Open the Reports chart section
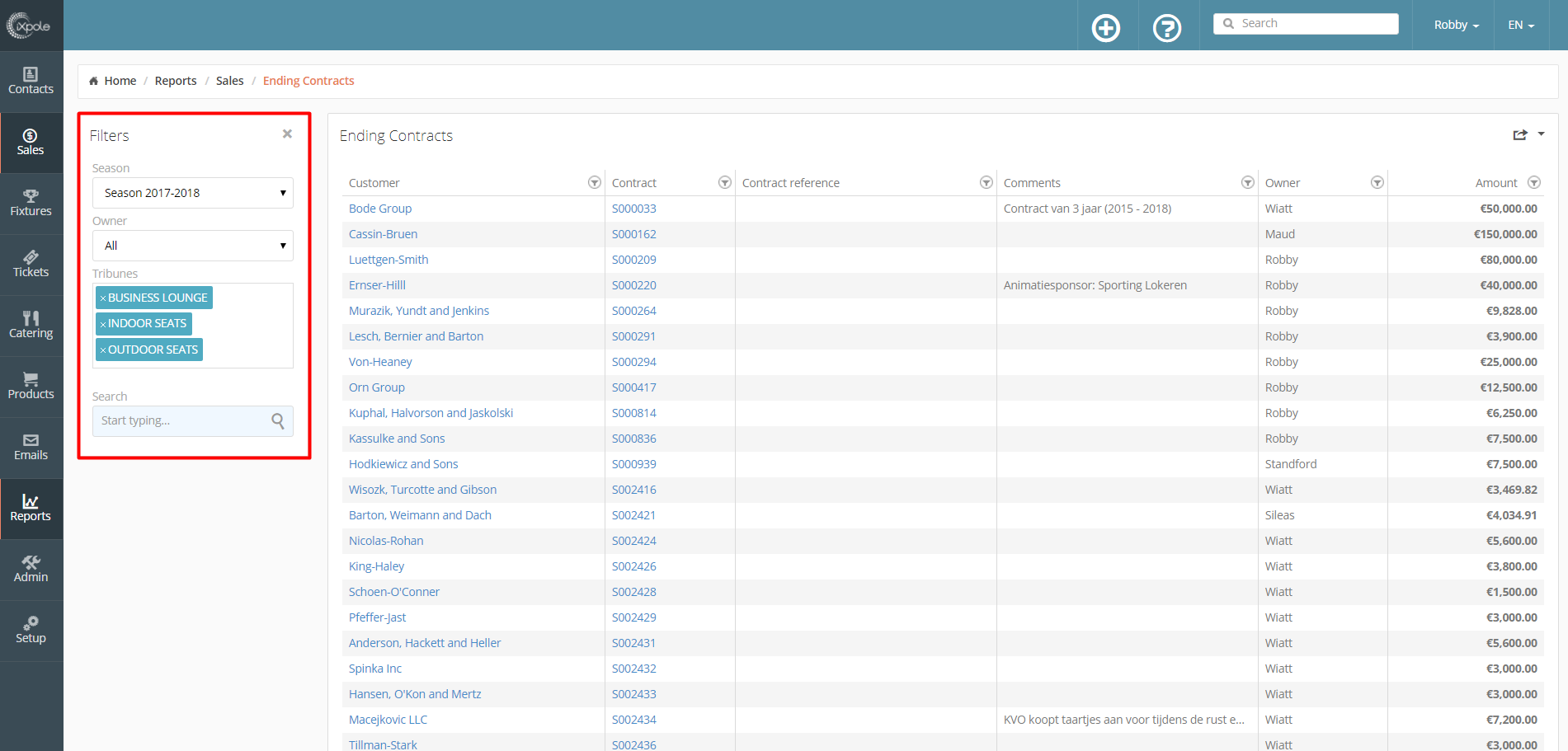 [31, 508]
